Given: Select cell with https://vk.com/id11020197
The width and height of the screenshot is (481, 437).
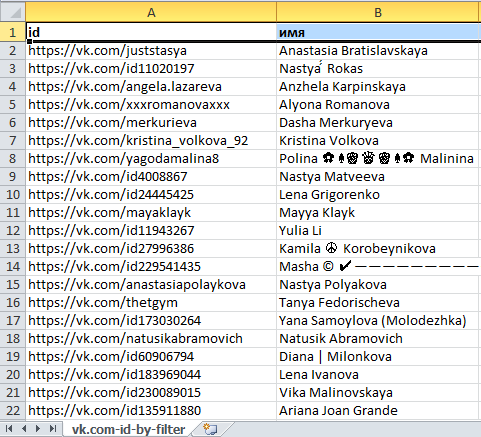Looking at the screenshot, I should [151, 69].
